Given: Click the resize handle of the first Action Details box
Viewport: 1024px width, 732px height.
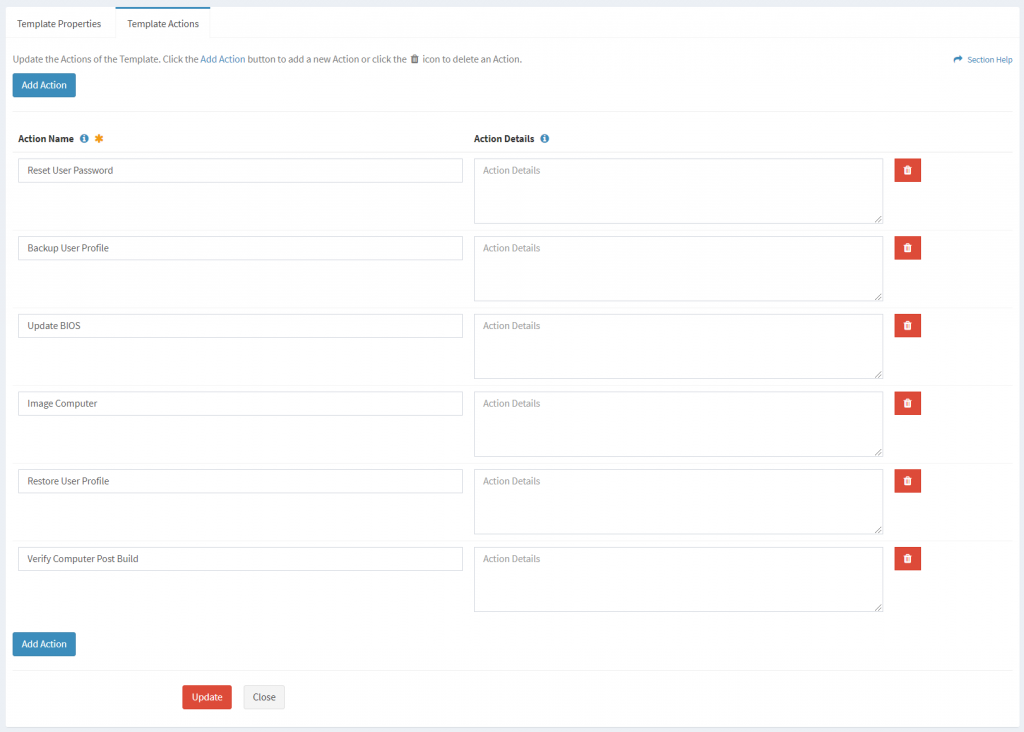Looking at the screenshot, I should (x=878, y=218).
